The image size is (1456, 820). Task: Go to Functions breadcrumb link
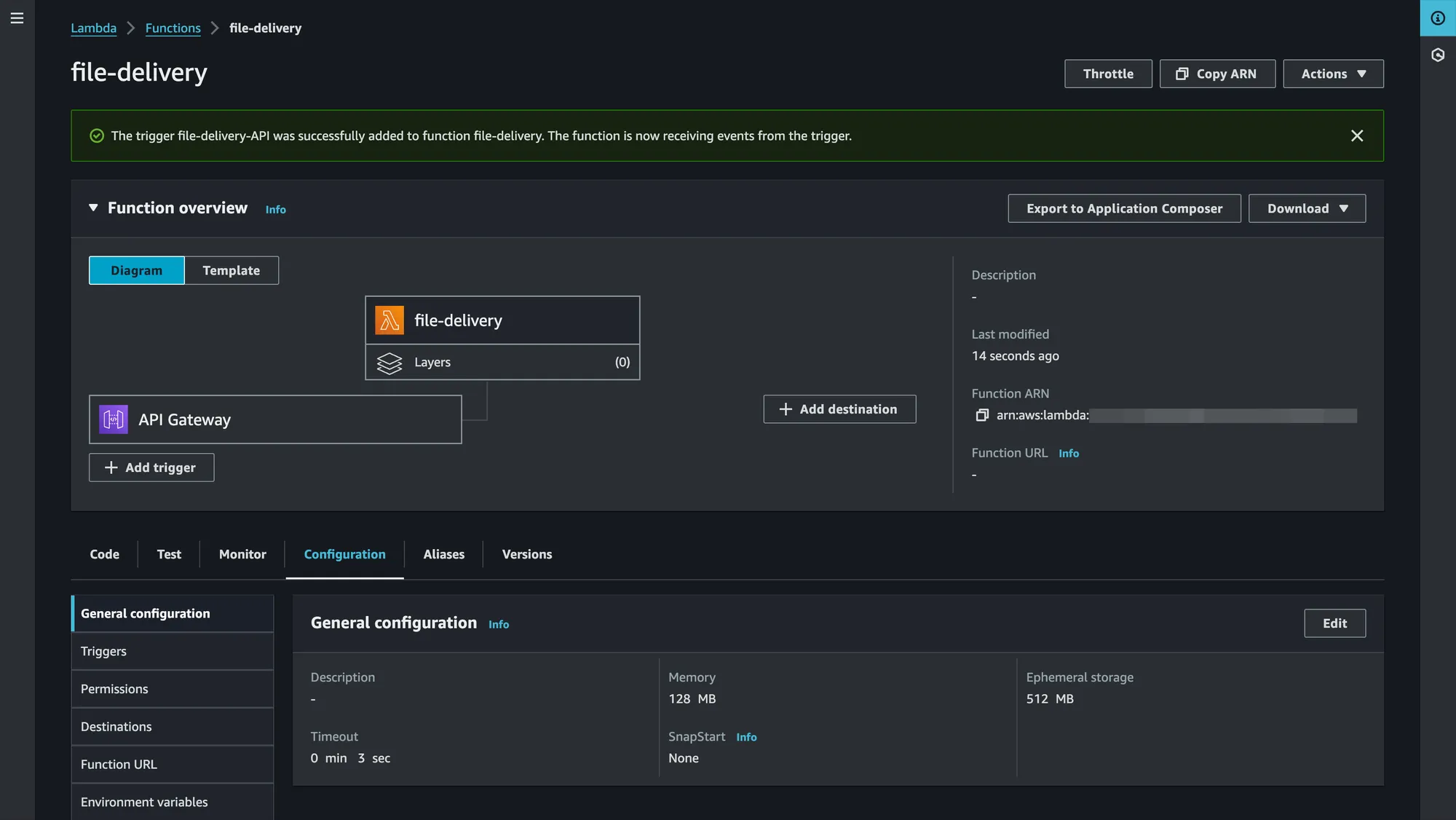point(173,28)
